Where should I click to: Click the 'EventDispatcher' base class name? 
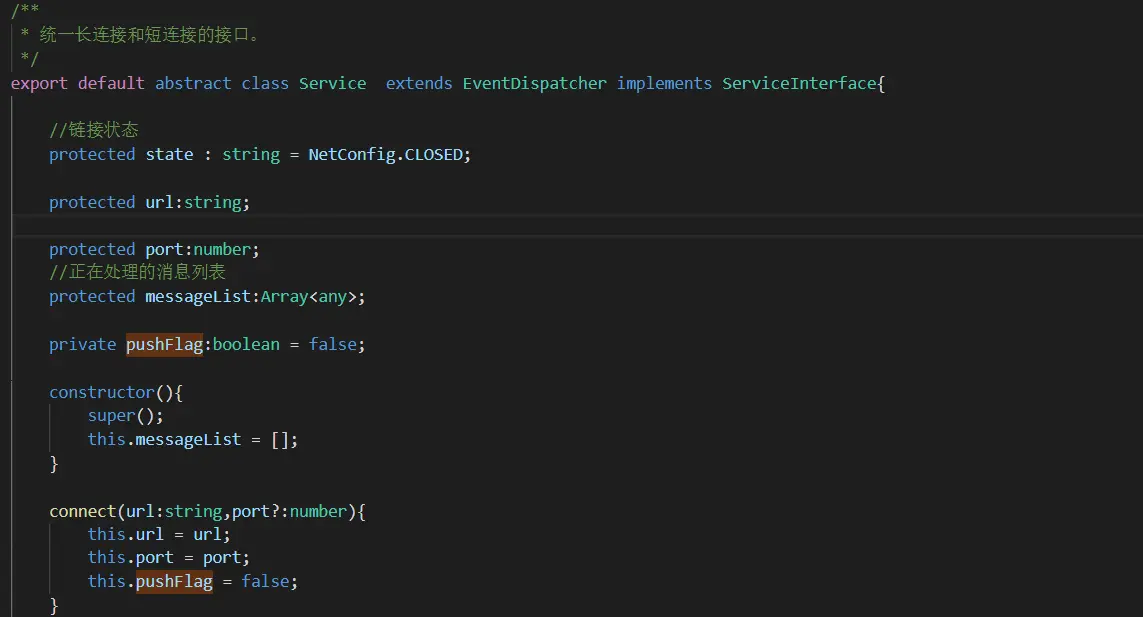tap(534, 84)
